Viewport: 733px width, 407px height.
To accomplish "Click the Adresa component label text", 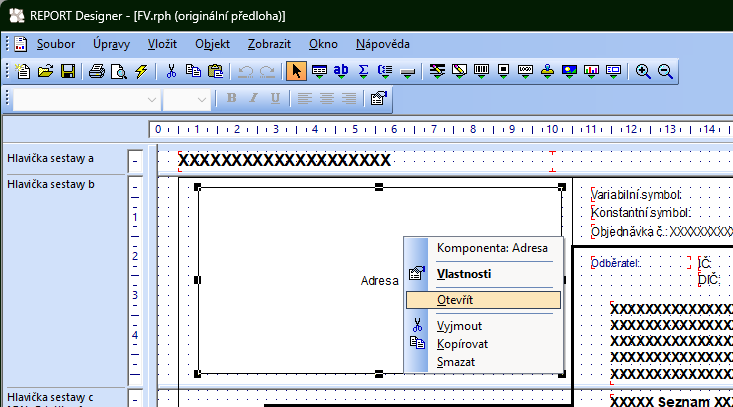I will click(380, 281).
